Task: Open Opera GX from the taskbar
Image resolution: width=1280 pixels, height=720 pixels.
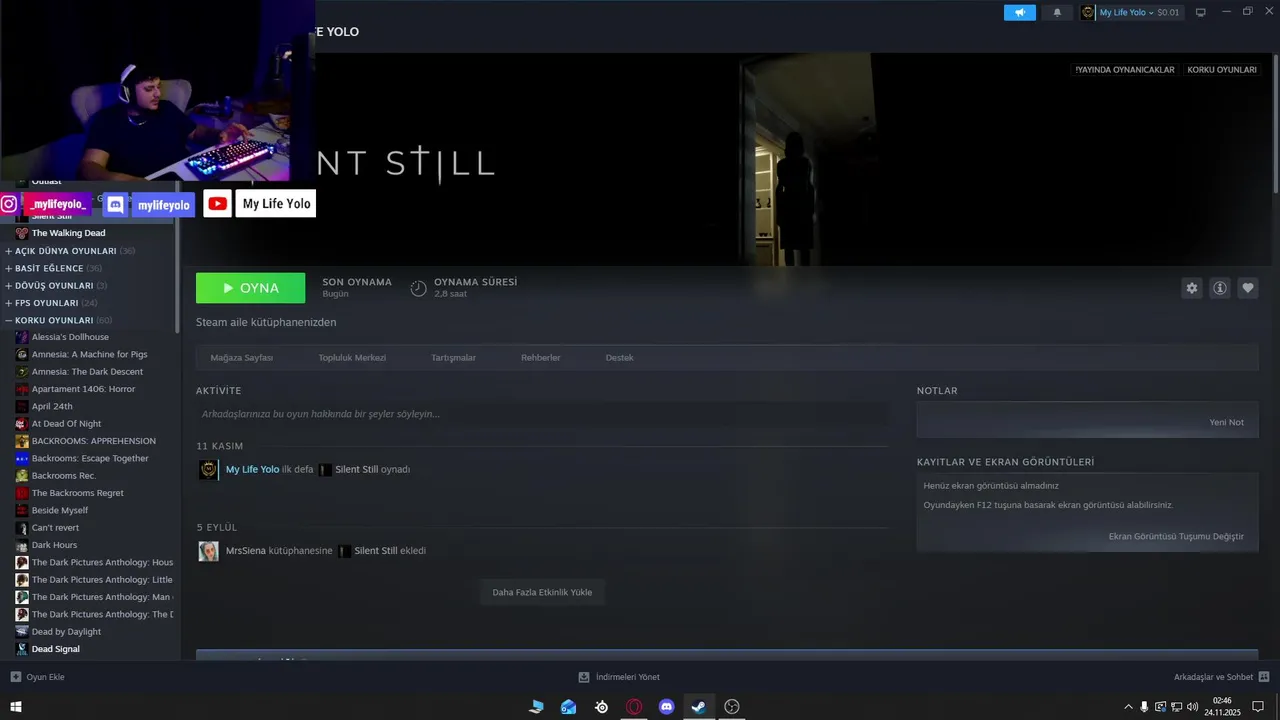Action: click(634, 707)
